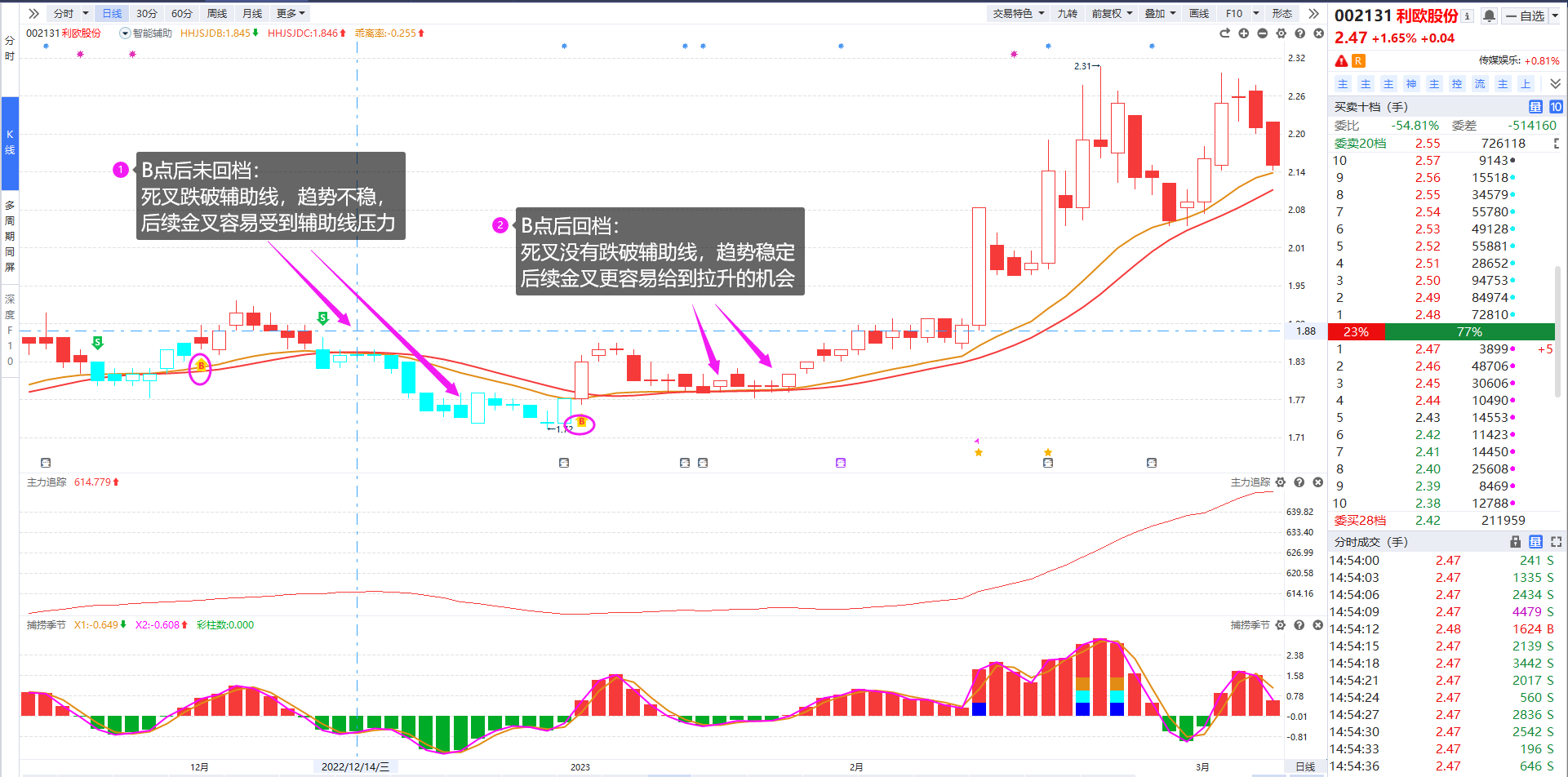Open 主力追踪 indicator settings gear

pos(1281,482)
